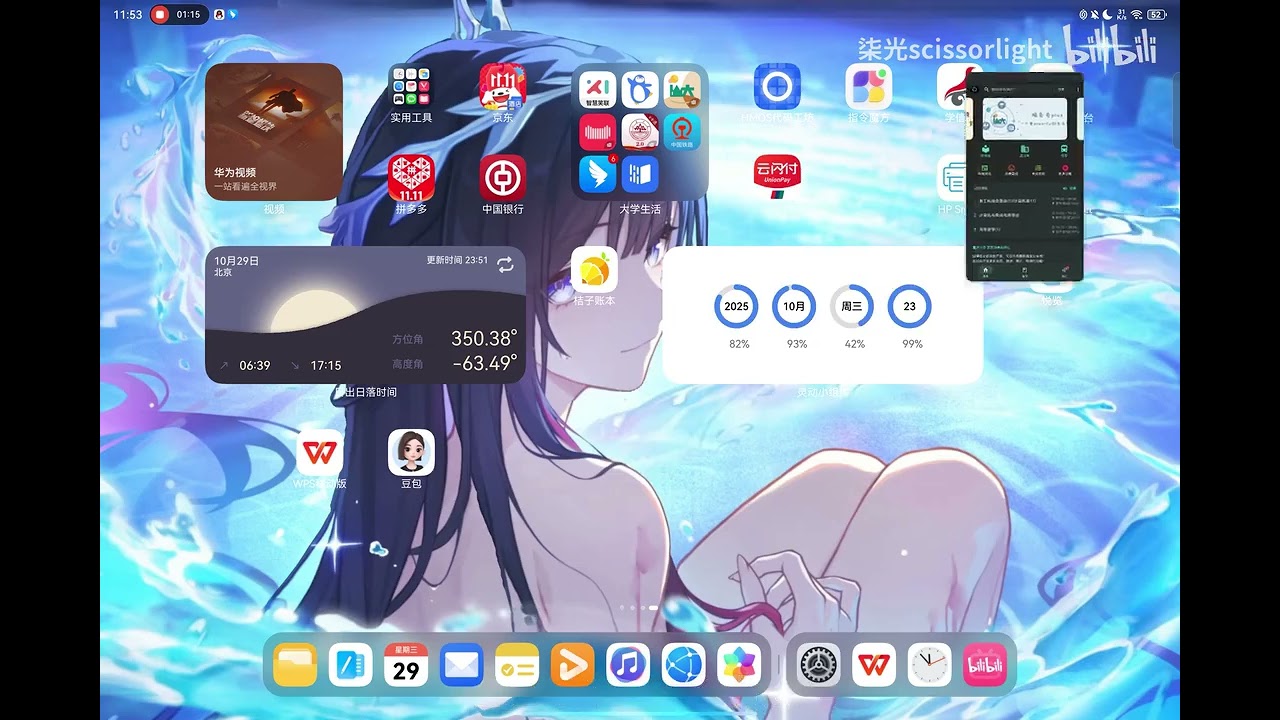The height and width of the screenshot is (720, 1280).
Task: Open the HMOS代码工坊 app
Action: tap(777, 87)
